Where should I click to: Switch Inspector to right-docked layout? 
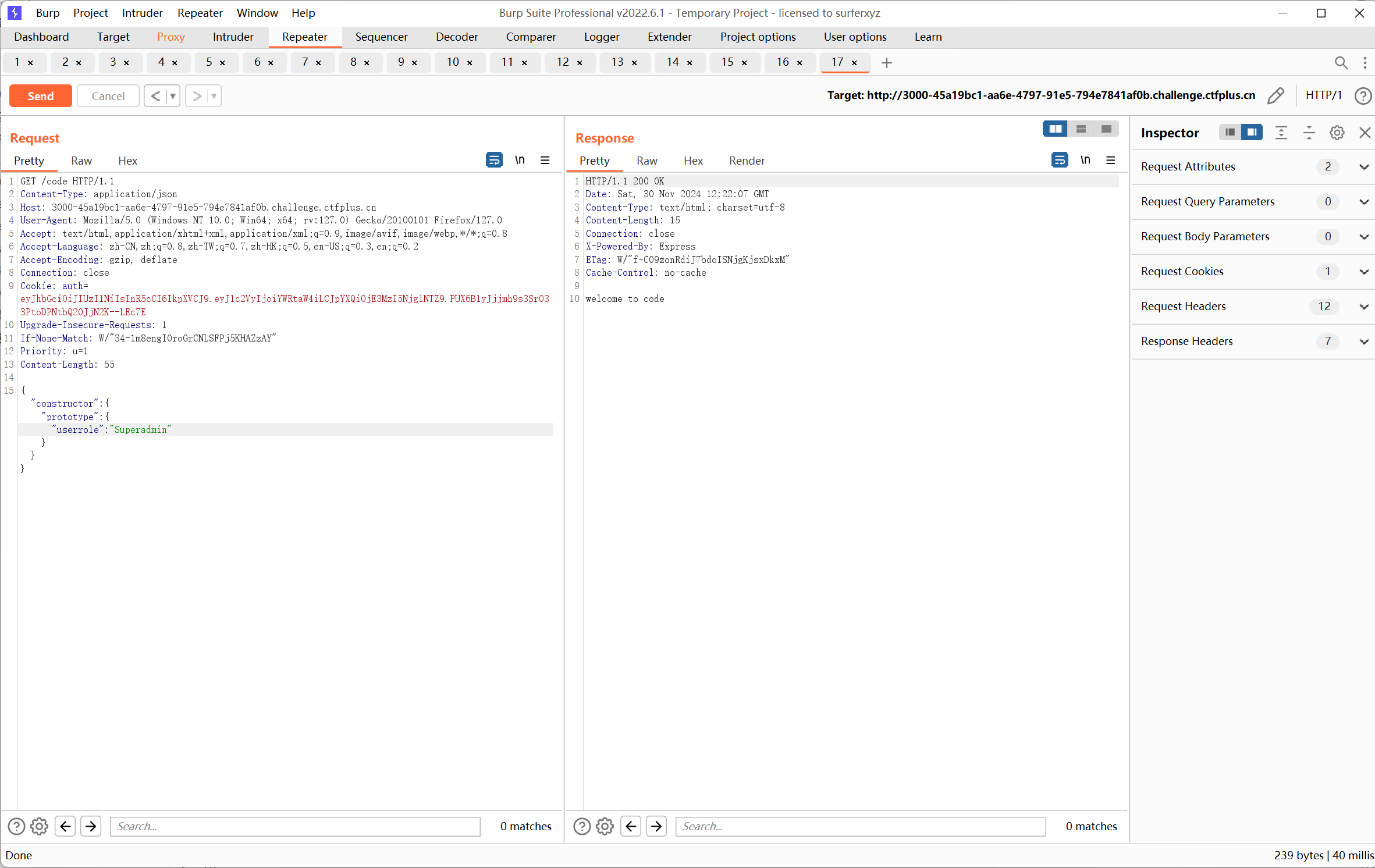point(1252,133)
